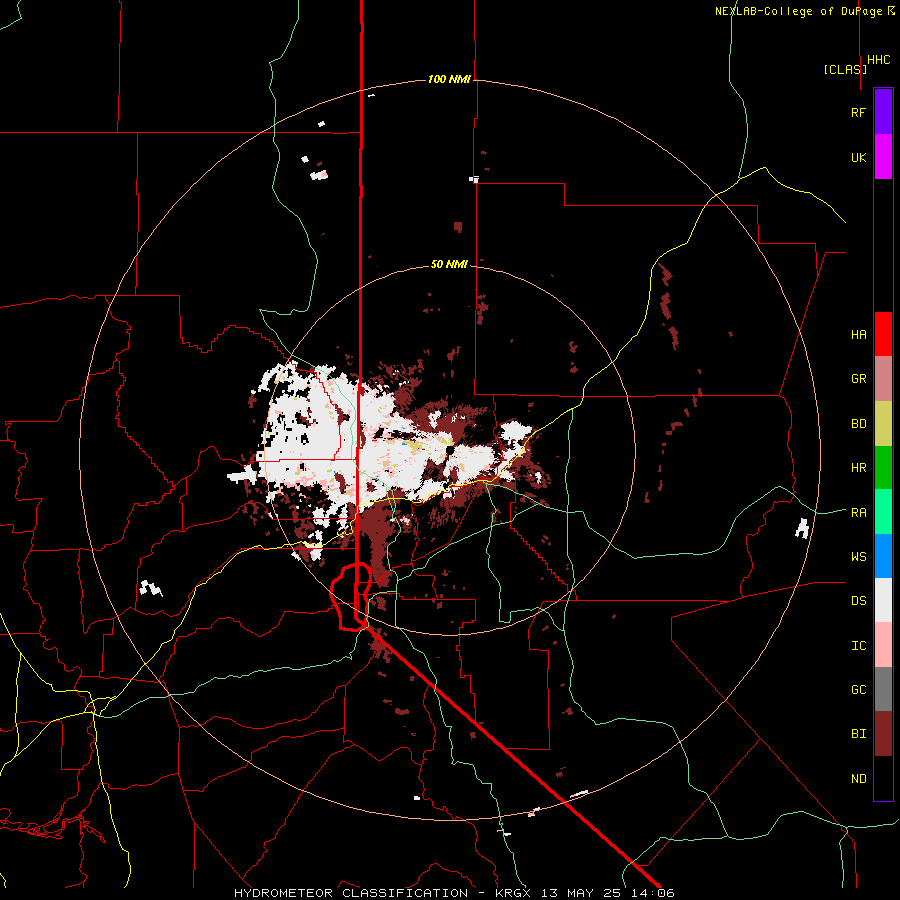900x900 pixels.
Task: Click the 'DS' legend label
Action: pos(858,600)
